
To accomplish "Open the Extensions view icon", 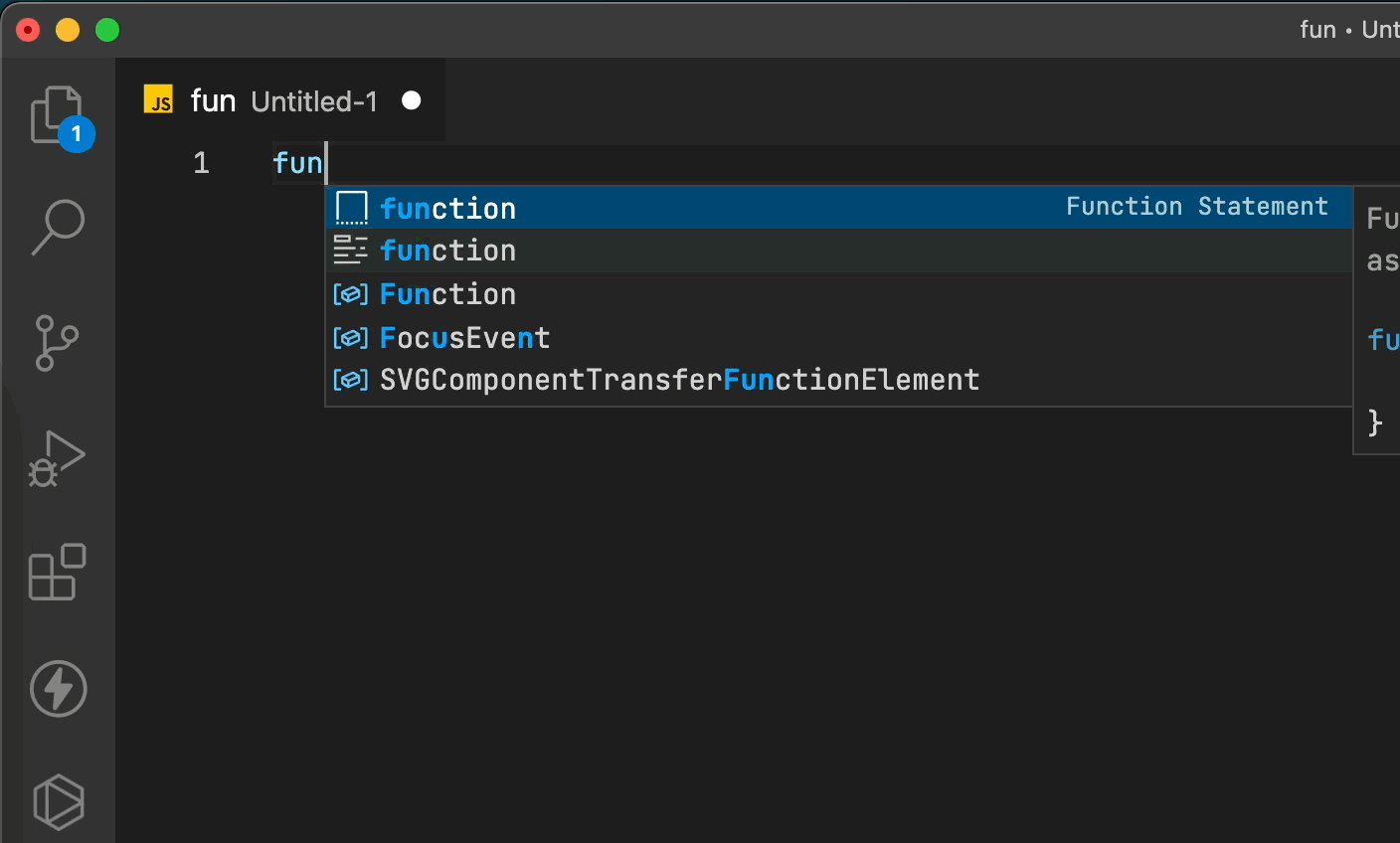I will tap(58, 573).
